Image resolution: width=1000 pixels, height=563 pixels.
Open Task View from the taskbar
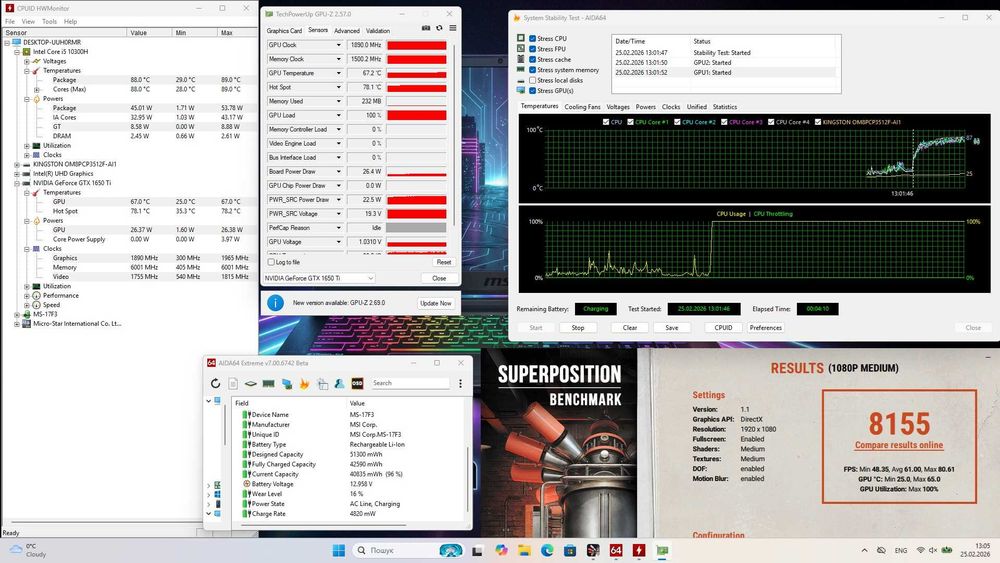point(477,550)
